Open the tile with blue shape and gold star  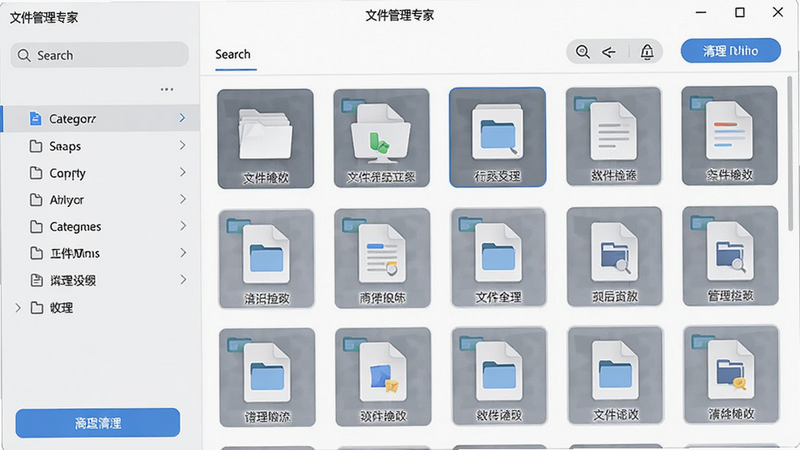click(x=383, y=377)
